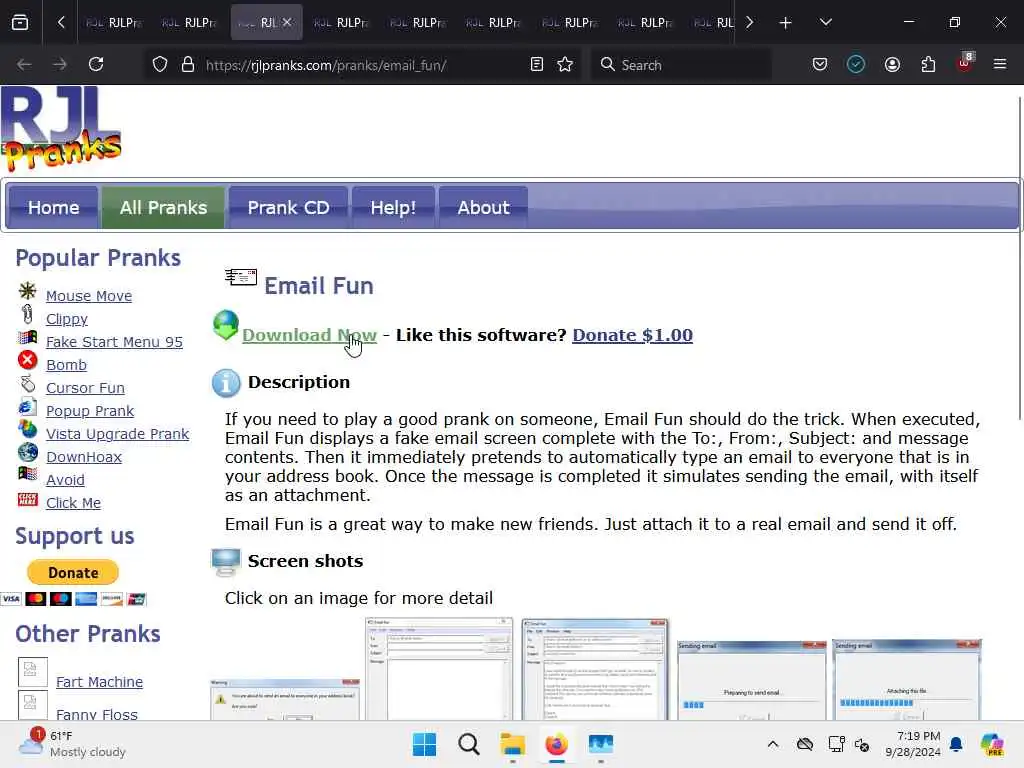Open the Fart Machine link

[x=99, y=682]
